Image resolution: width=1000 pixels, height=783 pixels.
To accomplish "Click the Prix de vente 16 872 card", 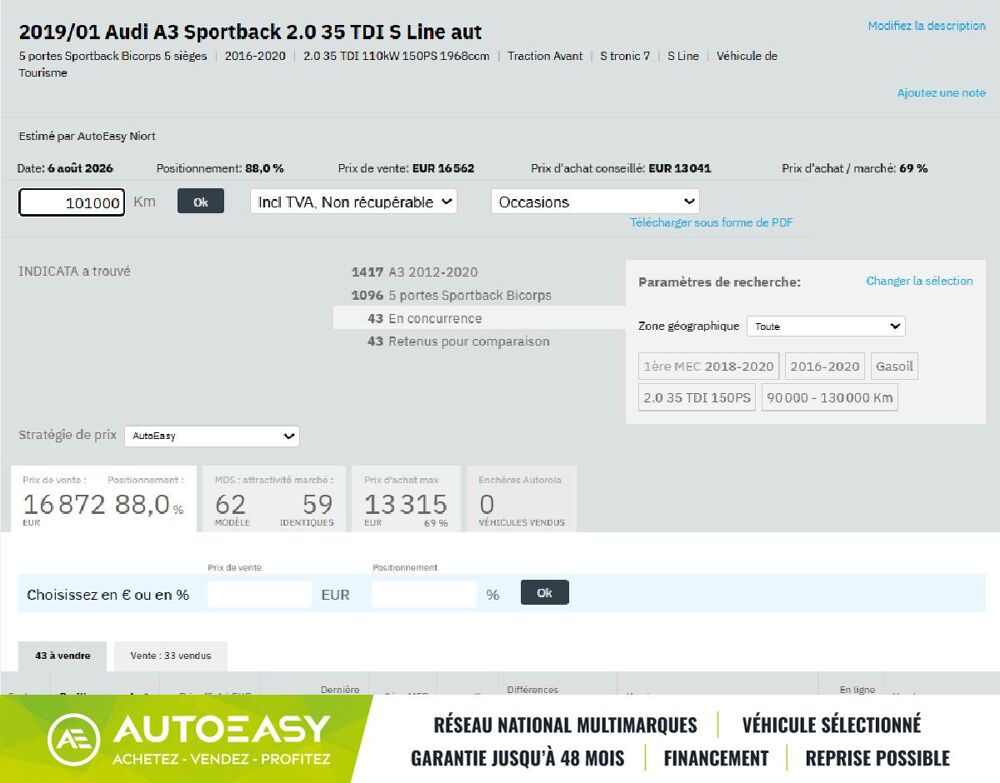I will (103, 499).
